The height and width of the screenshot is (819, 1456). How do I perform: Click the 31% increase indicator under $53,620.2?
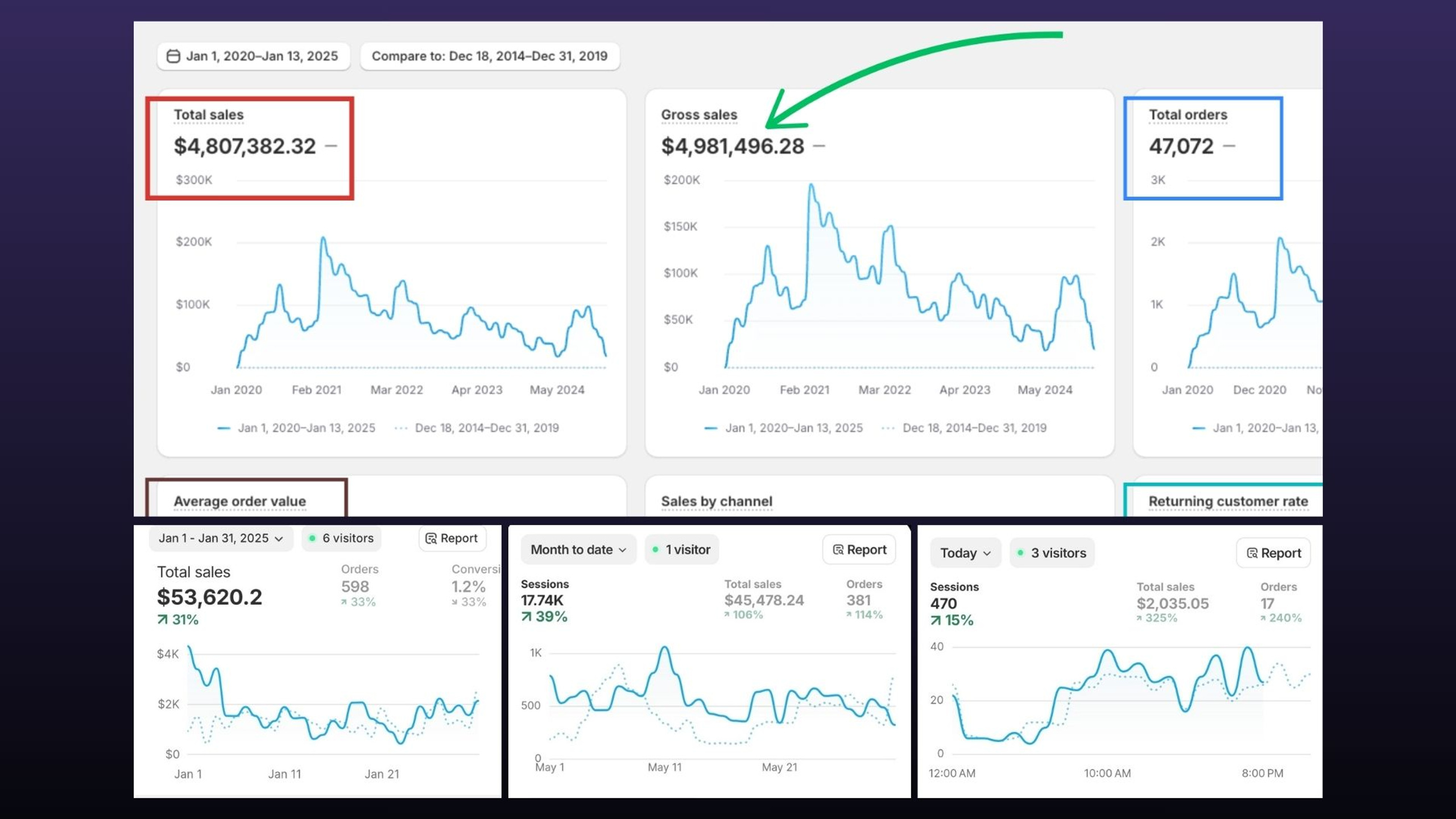pyautogui.click(x=178, y=619)
